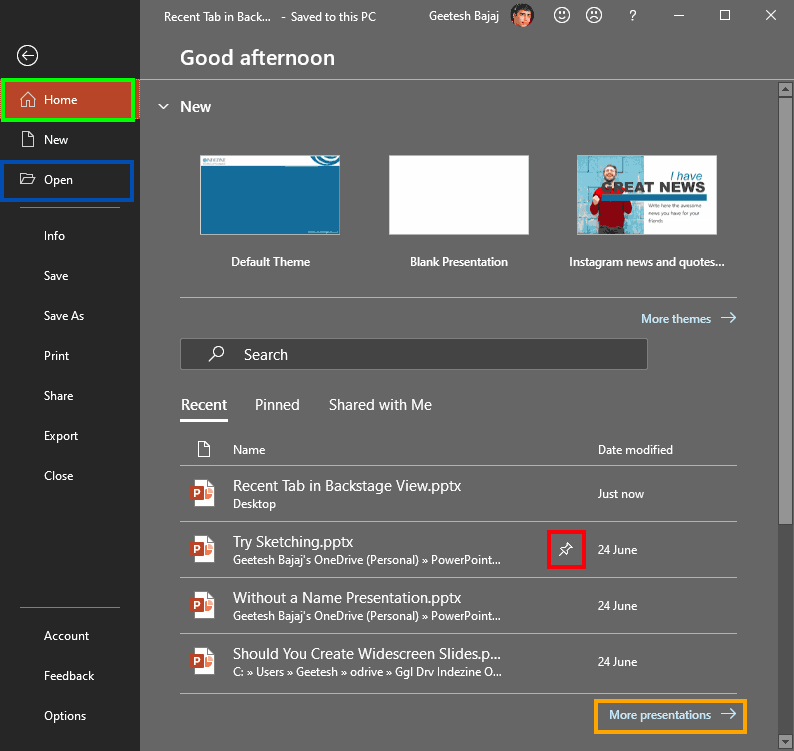Screen dimensions: 794x751
Task: Select Home in the sidebar
Action: [x=68, y=100]
